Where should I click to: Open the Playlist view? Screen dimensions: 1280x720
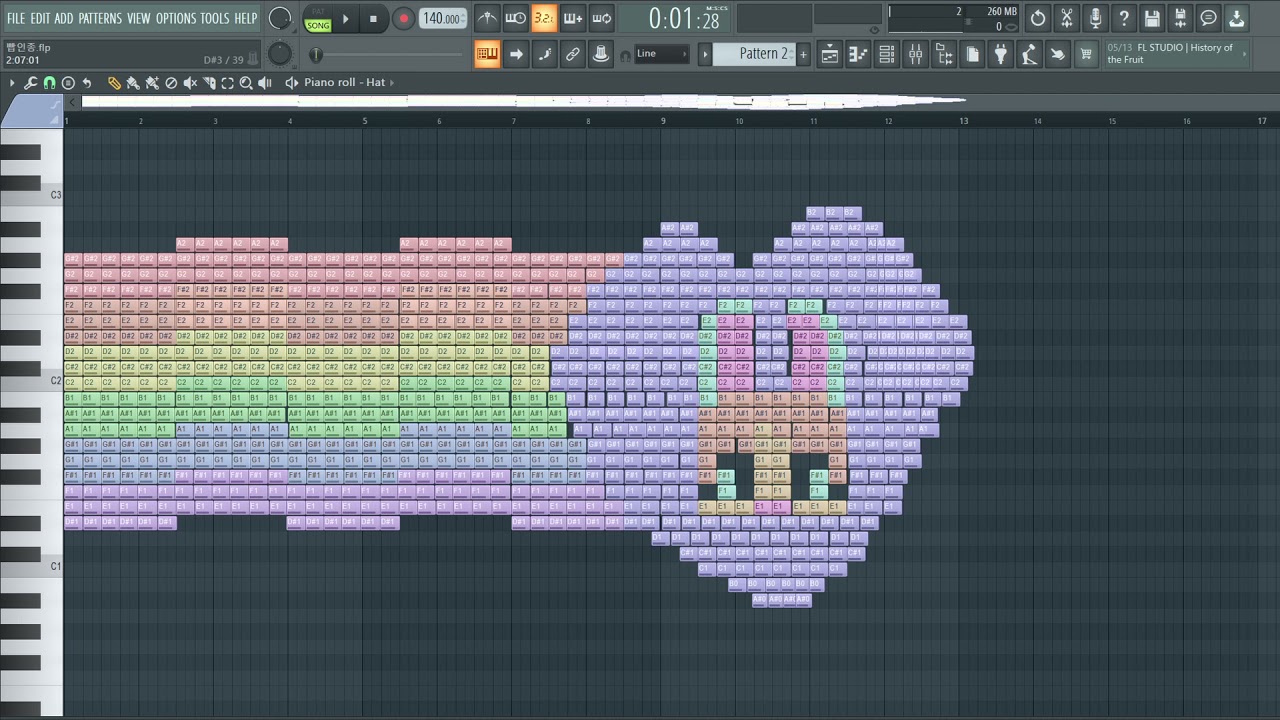(x=830, y=54)
